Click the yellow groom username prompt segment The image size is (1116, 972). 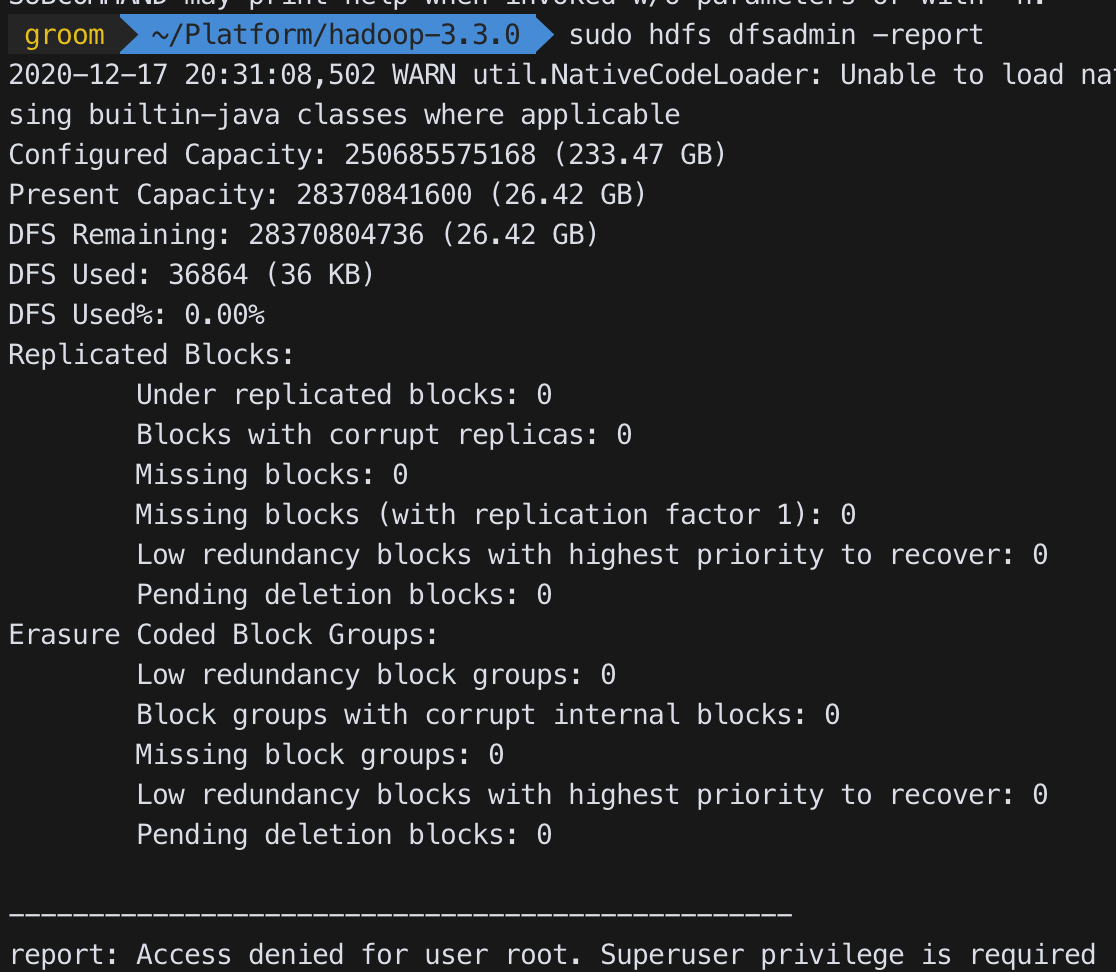click(65, 35)
